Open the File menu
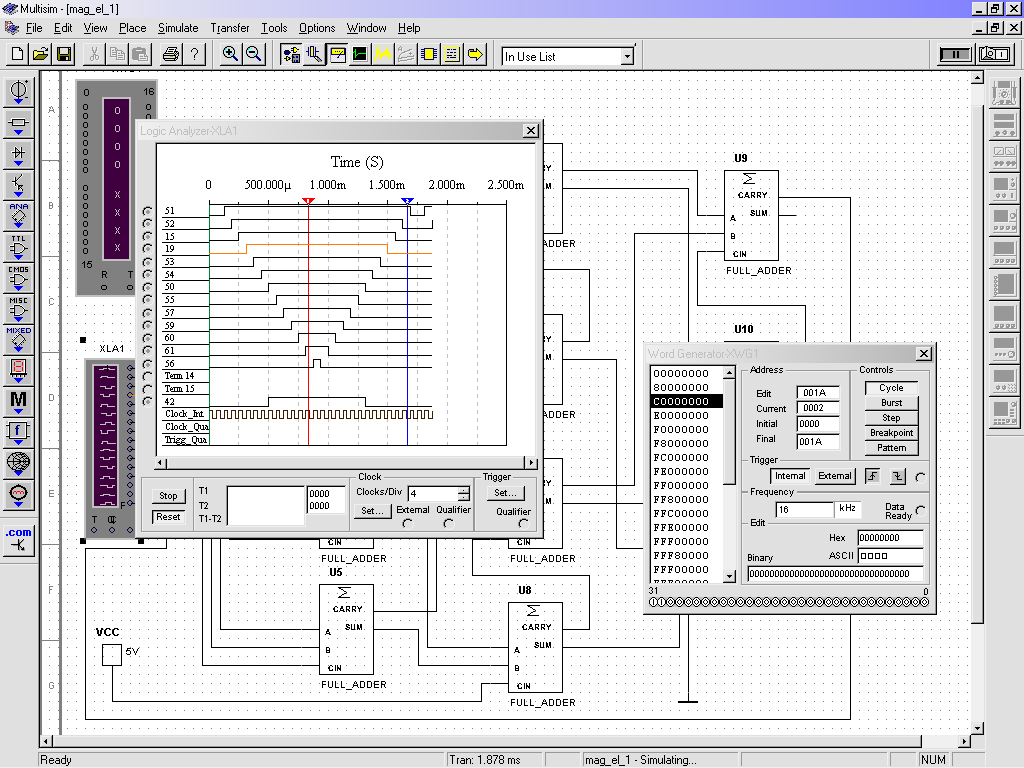The height and width of the screenshot is (768, 1024). 34,28
